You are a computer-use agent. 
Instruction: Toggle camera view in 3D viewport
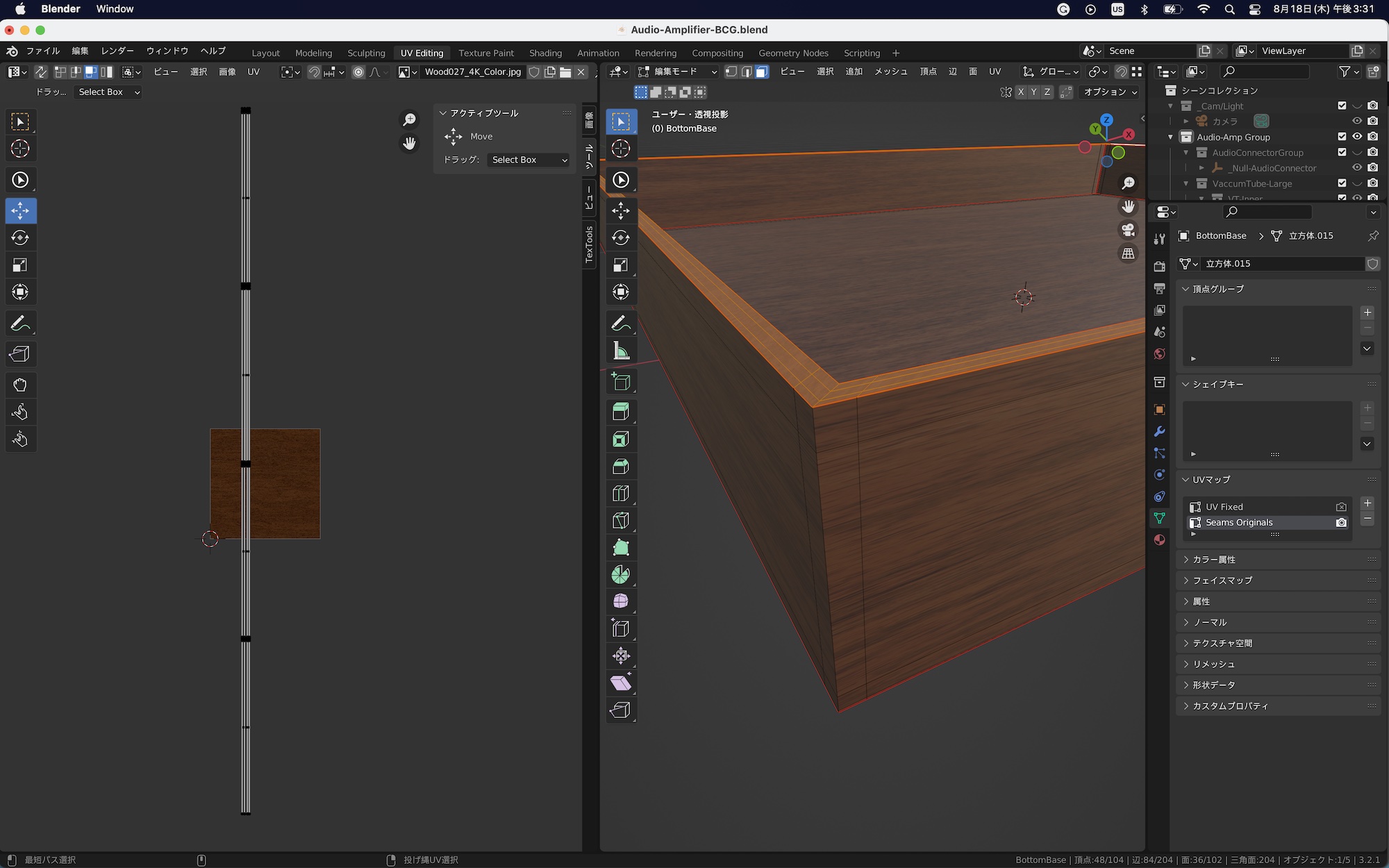click(1129, 230)
